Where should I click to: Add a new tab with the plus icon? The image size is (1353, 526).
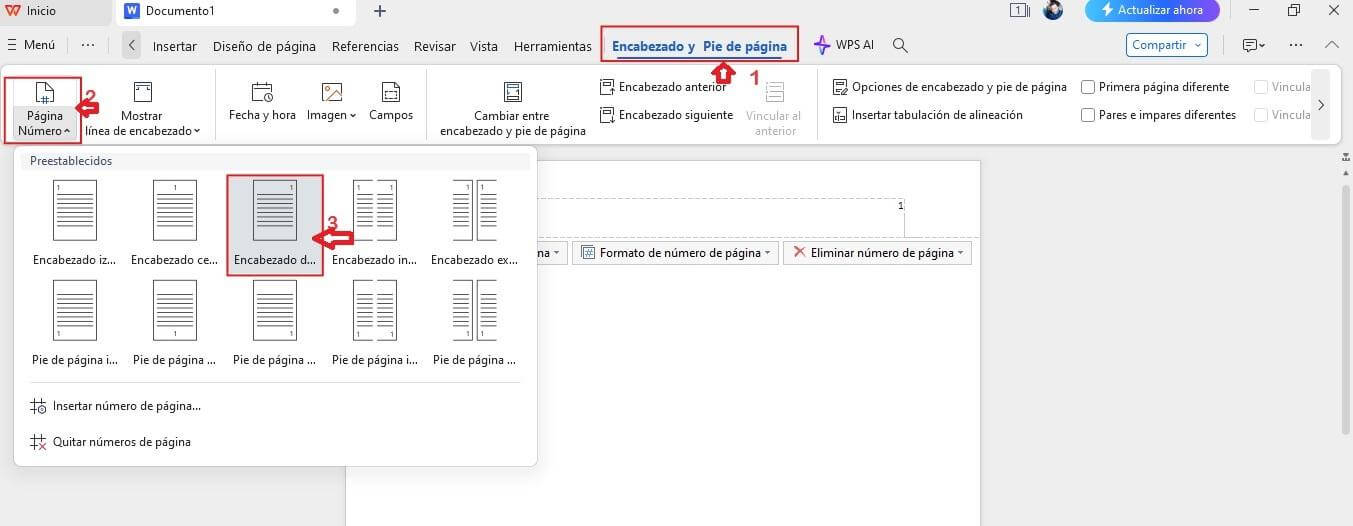point(379,11)
